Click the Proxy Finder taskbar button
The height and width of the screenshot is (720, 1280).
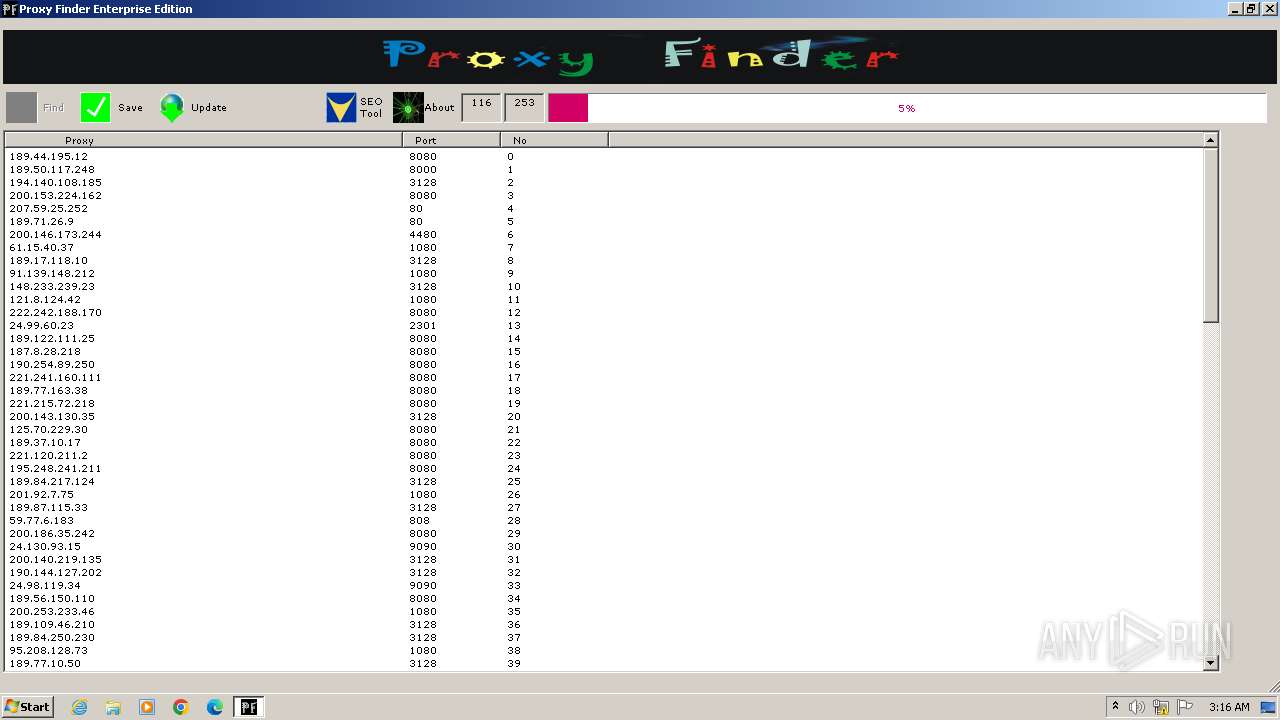(x=248, y=707)
